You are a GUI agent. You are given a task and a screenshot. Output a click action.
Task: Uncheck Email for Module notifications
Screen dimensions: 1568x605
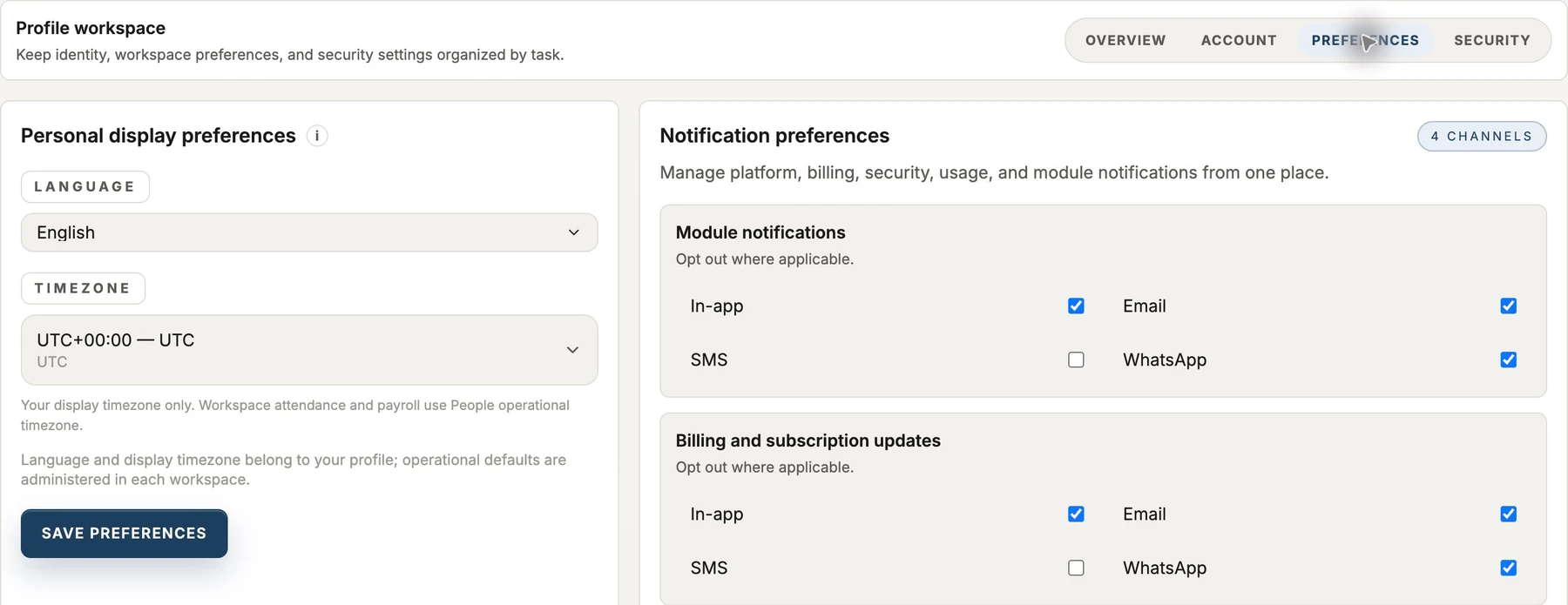1509,306
